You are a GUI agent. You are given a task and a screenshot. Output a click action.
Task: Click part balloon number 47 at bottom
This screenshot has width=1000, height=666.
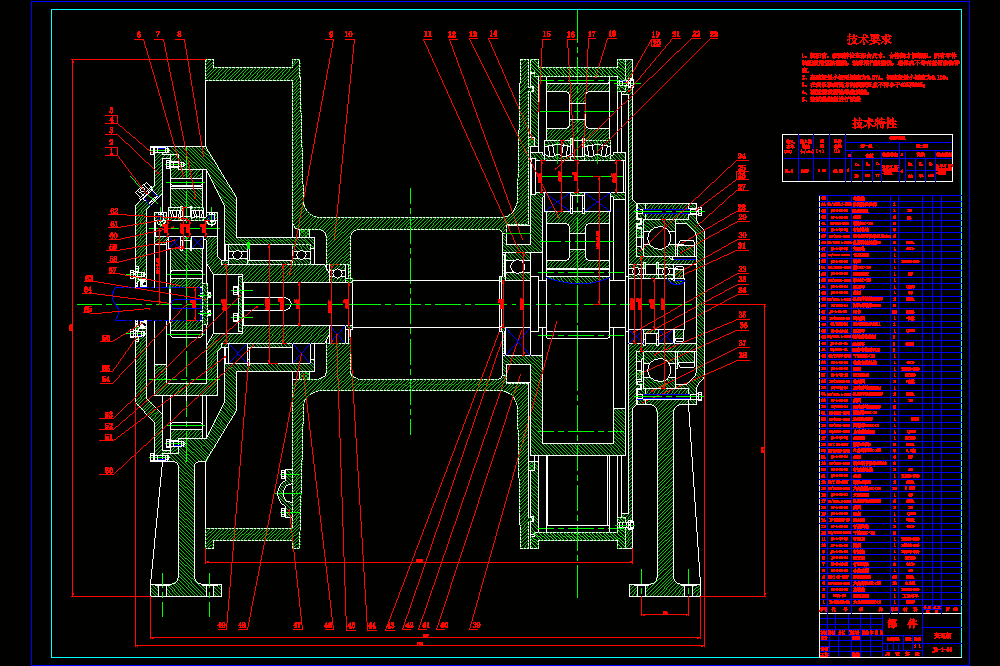[298, 626]
